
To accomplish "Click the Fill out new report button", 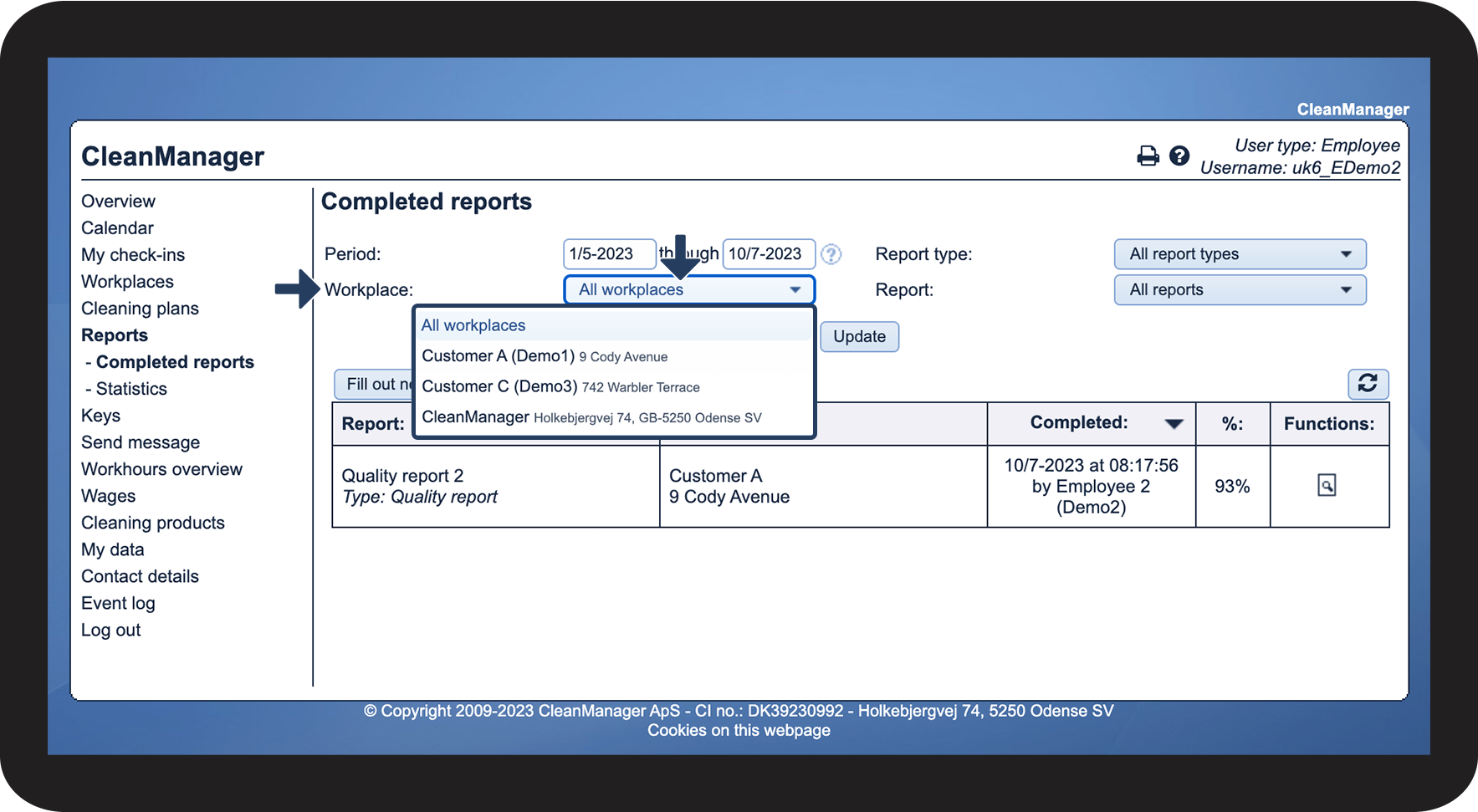I will [374, 385].
